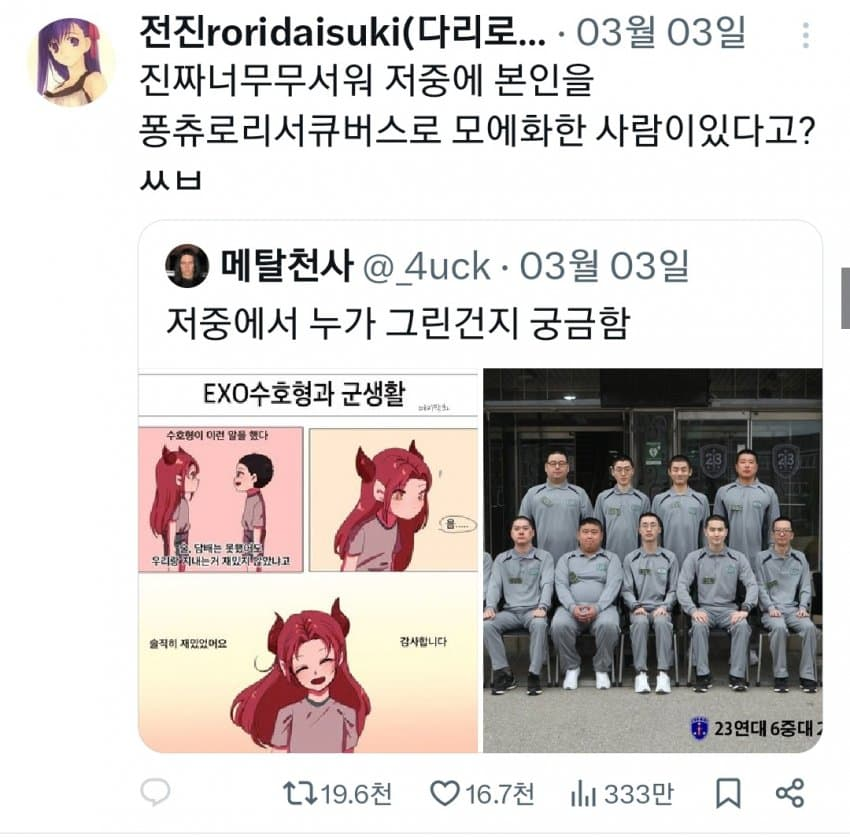The image size is (850, 838).
Task: Click the 19.6천 retweet count
Action: [356, 794]
